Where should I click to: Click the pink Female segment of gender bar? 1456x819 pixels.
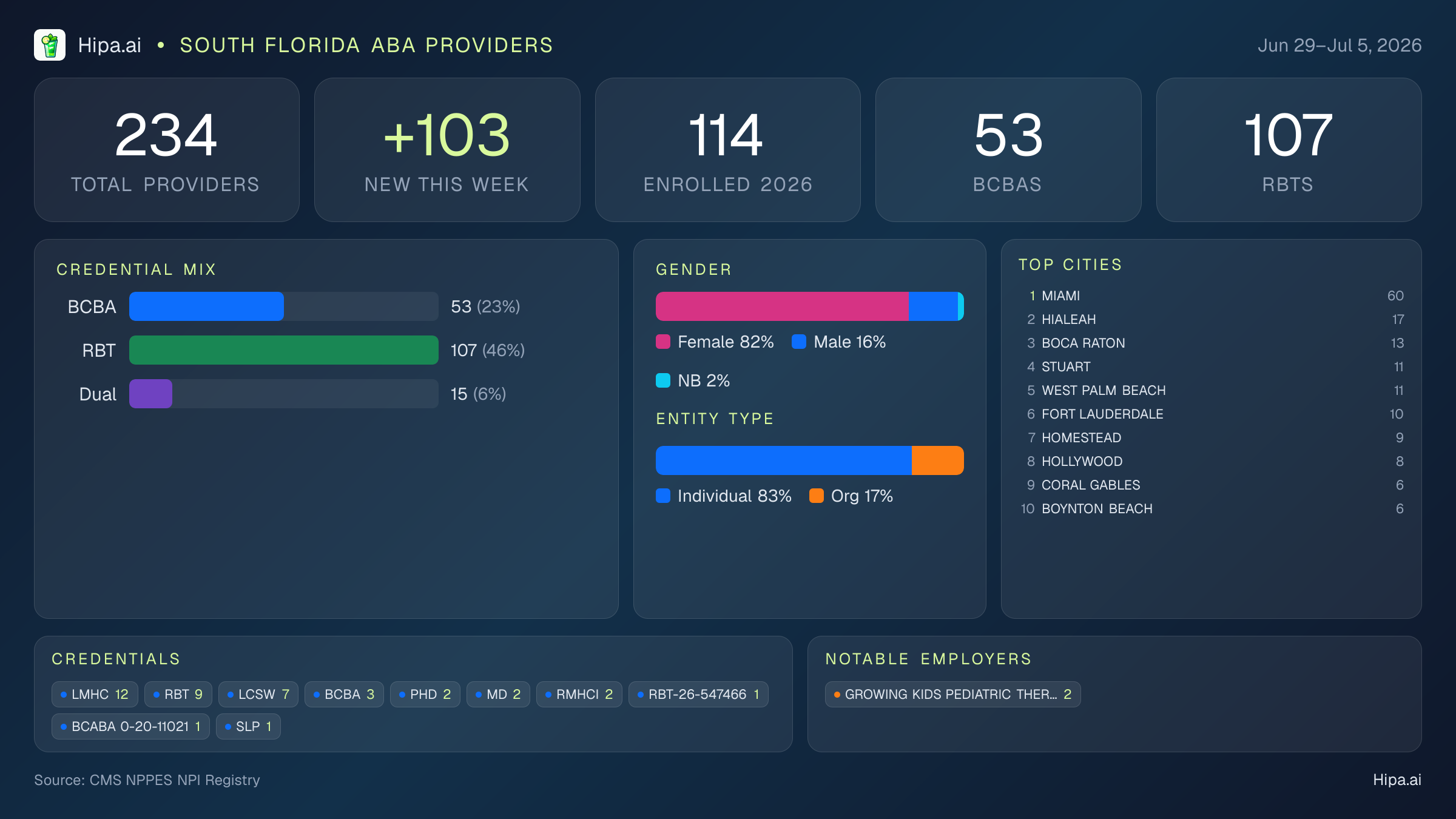tap(782, 306)
